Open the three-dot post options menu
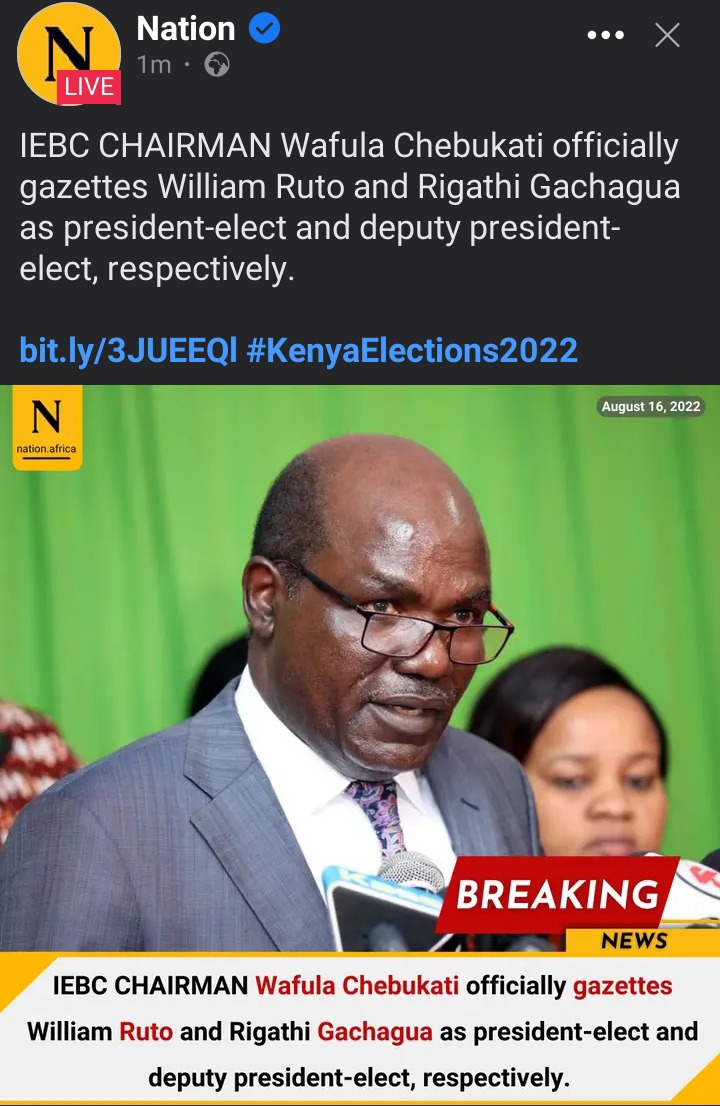The width and height of the screenshot is (720, 1106). pyautogui.click(x=606, y=35)
